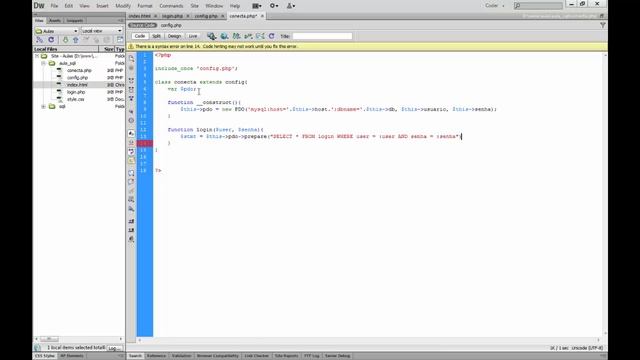Switch to the index.html document tab
The image size is (640, 360).
[x=140, y=16]
